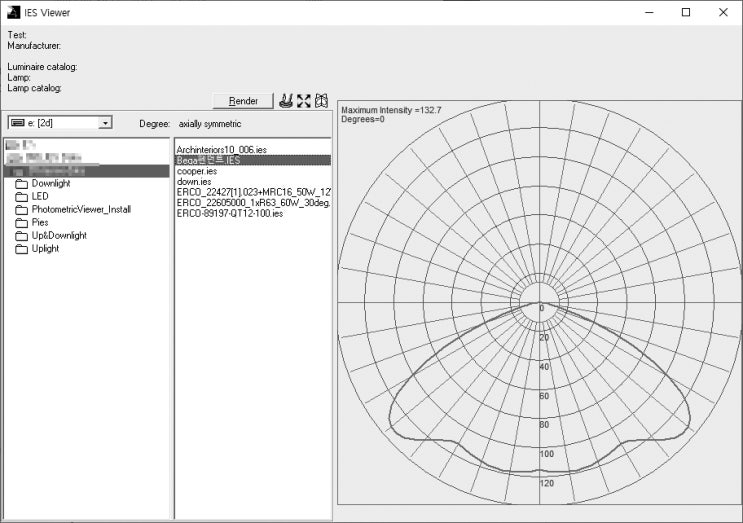Select the highlighted parent folder in the directory tree

click(86, 171)
